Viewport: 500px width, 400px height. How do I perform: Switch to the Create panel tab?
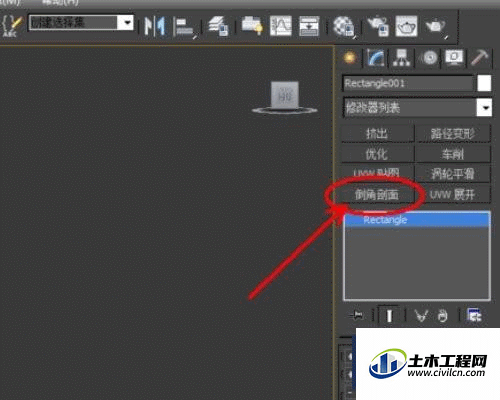pyautogui.click(x=349, y=58)
